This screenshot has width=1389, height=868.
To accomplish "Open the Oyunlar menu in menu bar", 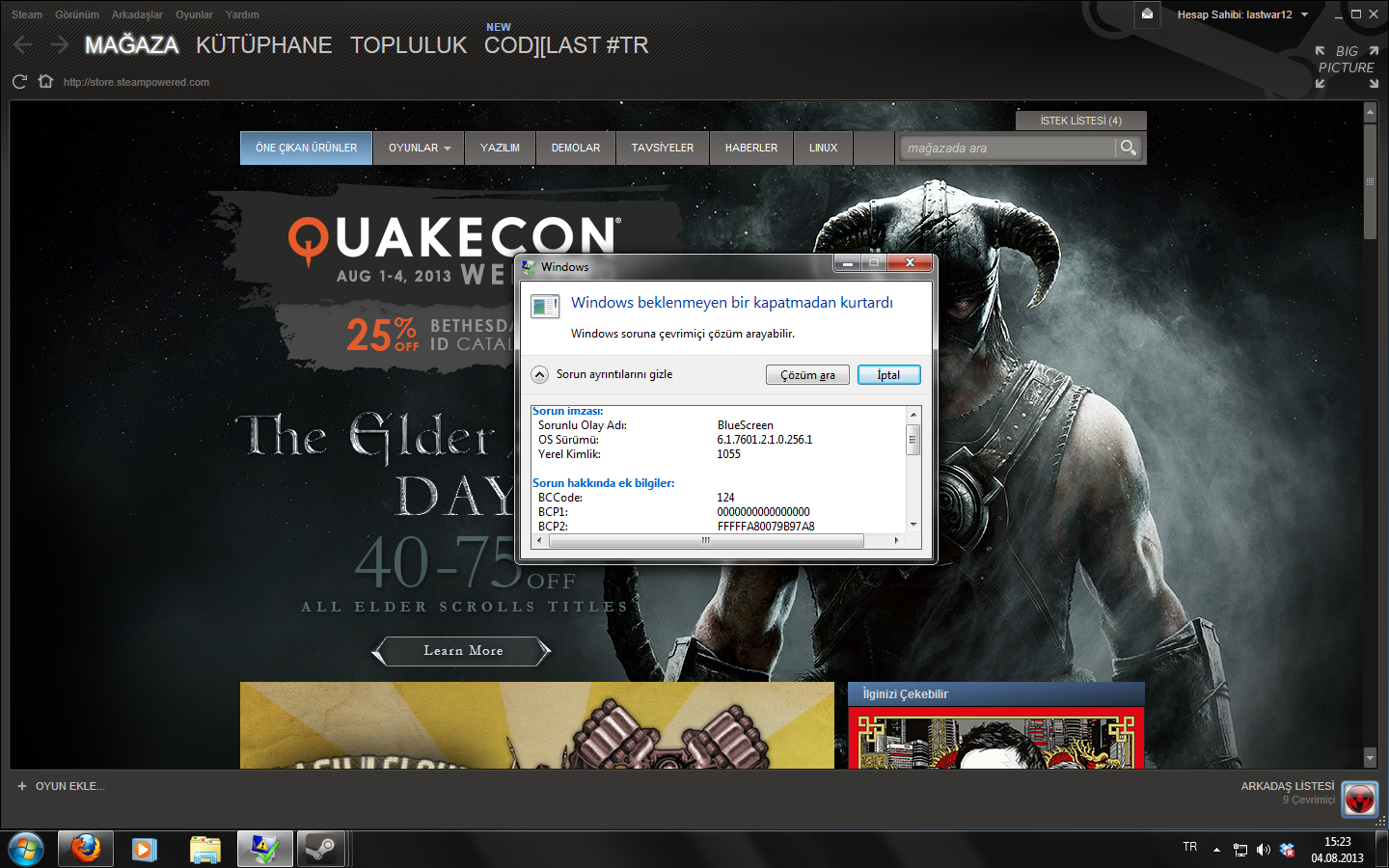I will point(194,14).
